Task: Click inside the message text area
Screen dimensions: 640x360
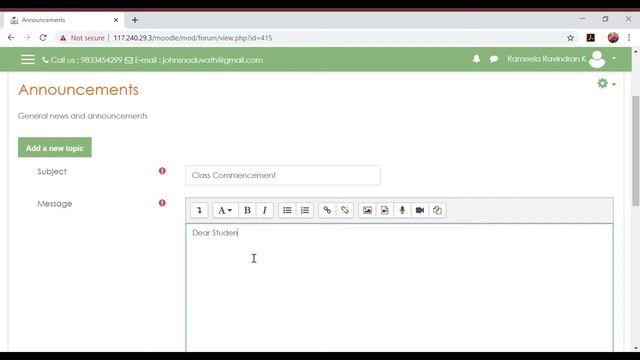Action: point(399,287)
